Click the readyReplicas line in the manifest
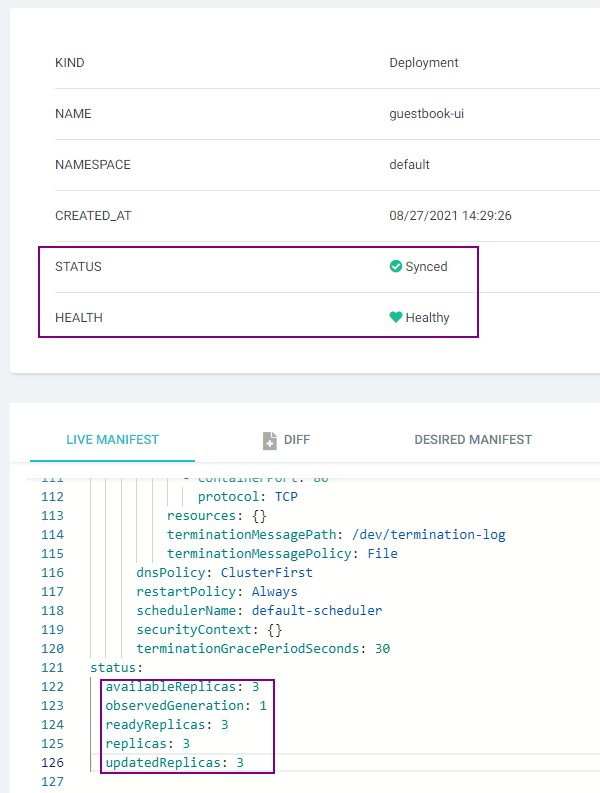 click(x=167, y=725)
